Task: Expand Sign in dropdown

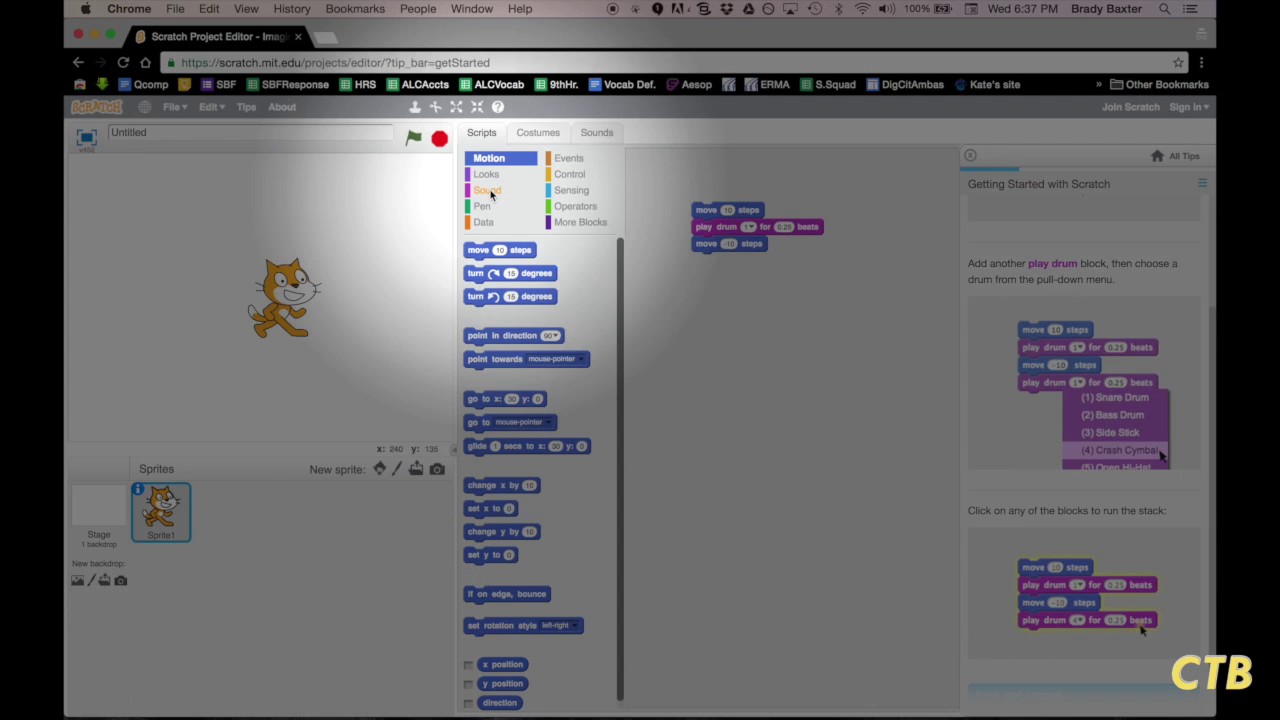Action: click(x=1189, y=107)
